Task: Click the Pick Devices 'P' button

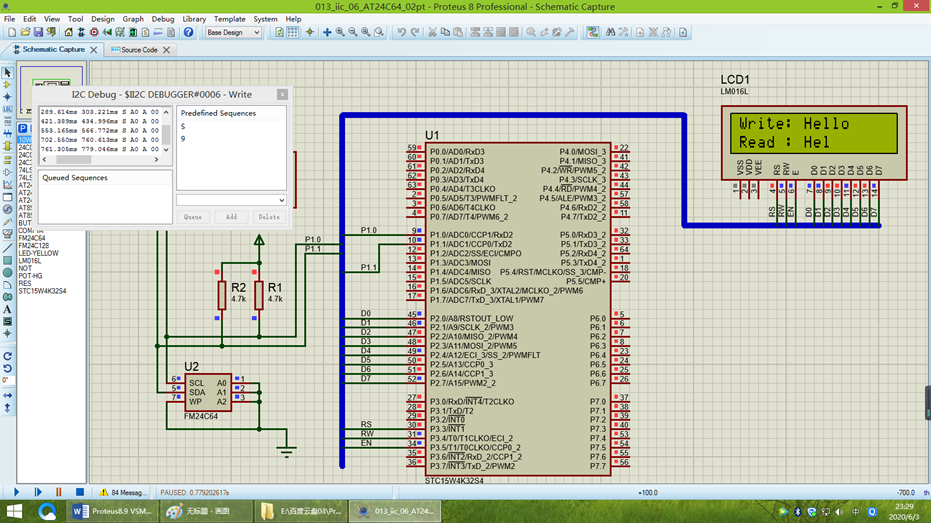Action: click(25, 129)
